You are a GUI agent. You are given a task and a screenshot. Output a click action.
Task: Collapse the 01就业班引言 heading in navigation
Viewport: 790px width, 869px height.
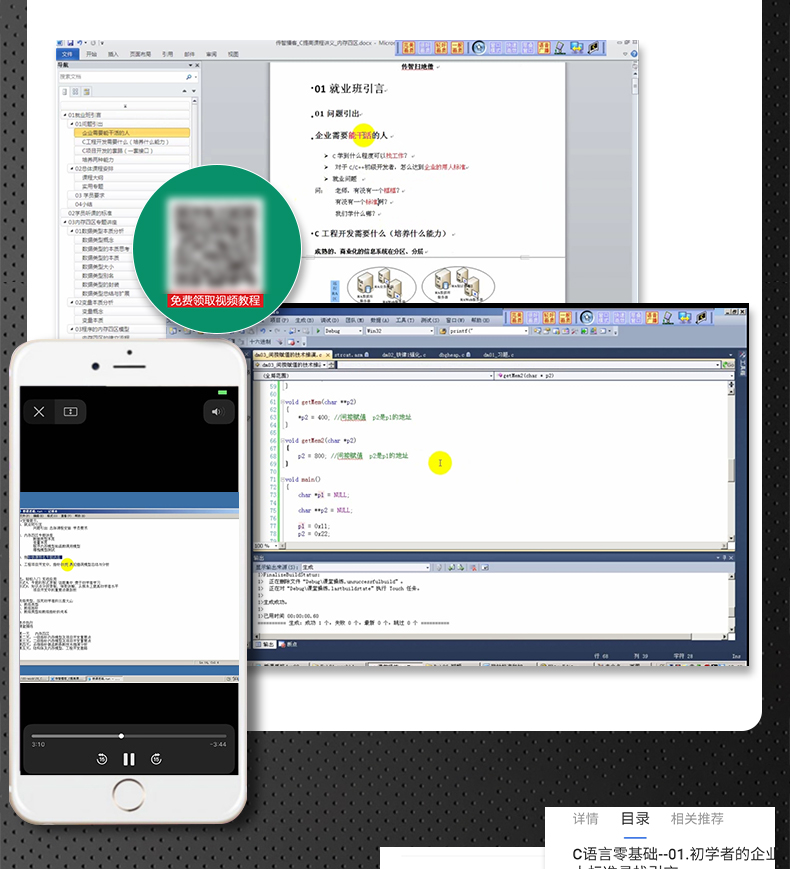point(65,115)
